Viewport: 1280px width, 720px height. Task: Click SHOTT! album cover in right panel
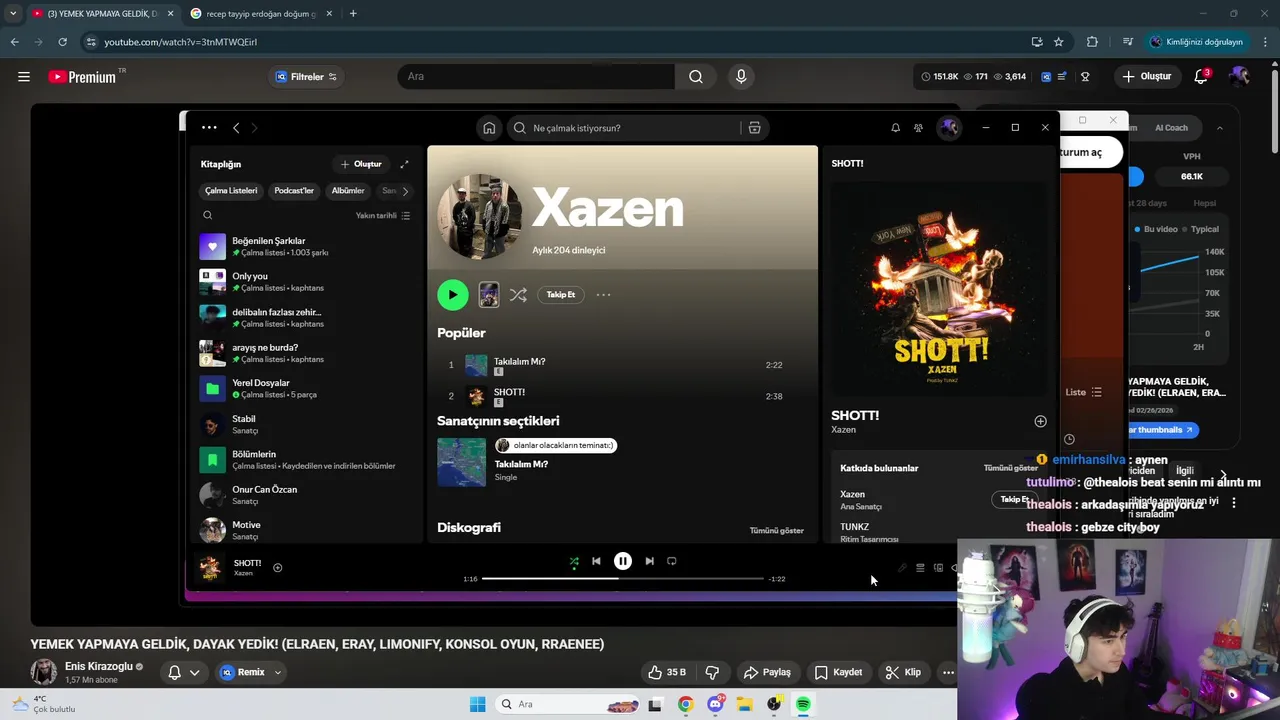942,290
